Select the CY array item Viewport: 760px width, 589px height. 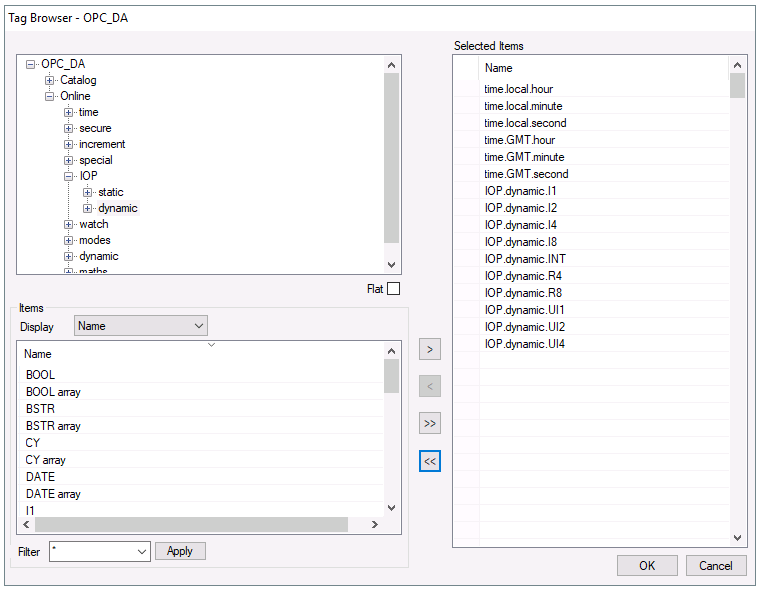pyautogui.click(x=201, y=460)
